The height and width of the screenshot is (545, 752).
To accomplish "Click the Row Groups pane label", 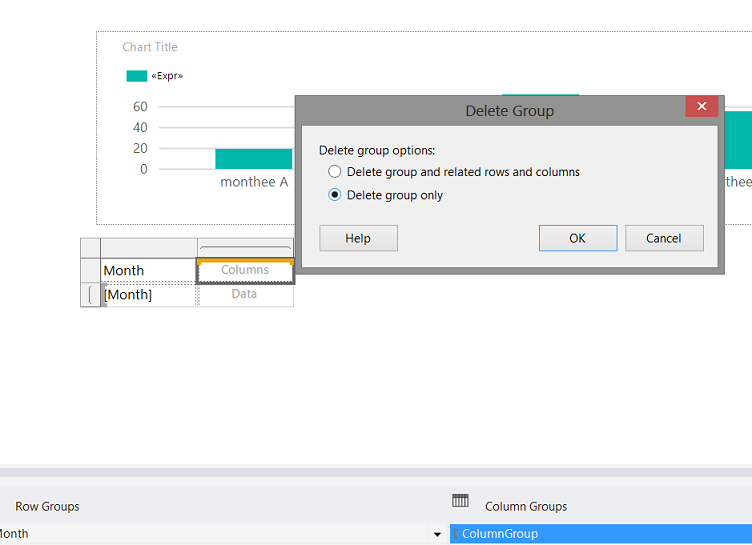I will tap(47, 507).
